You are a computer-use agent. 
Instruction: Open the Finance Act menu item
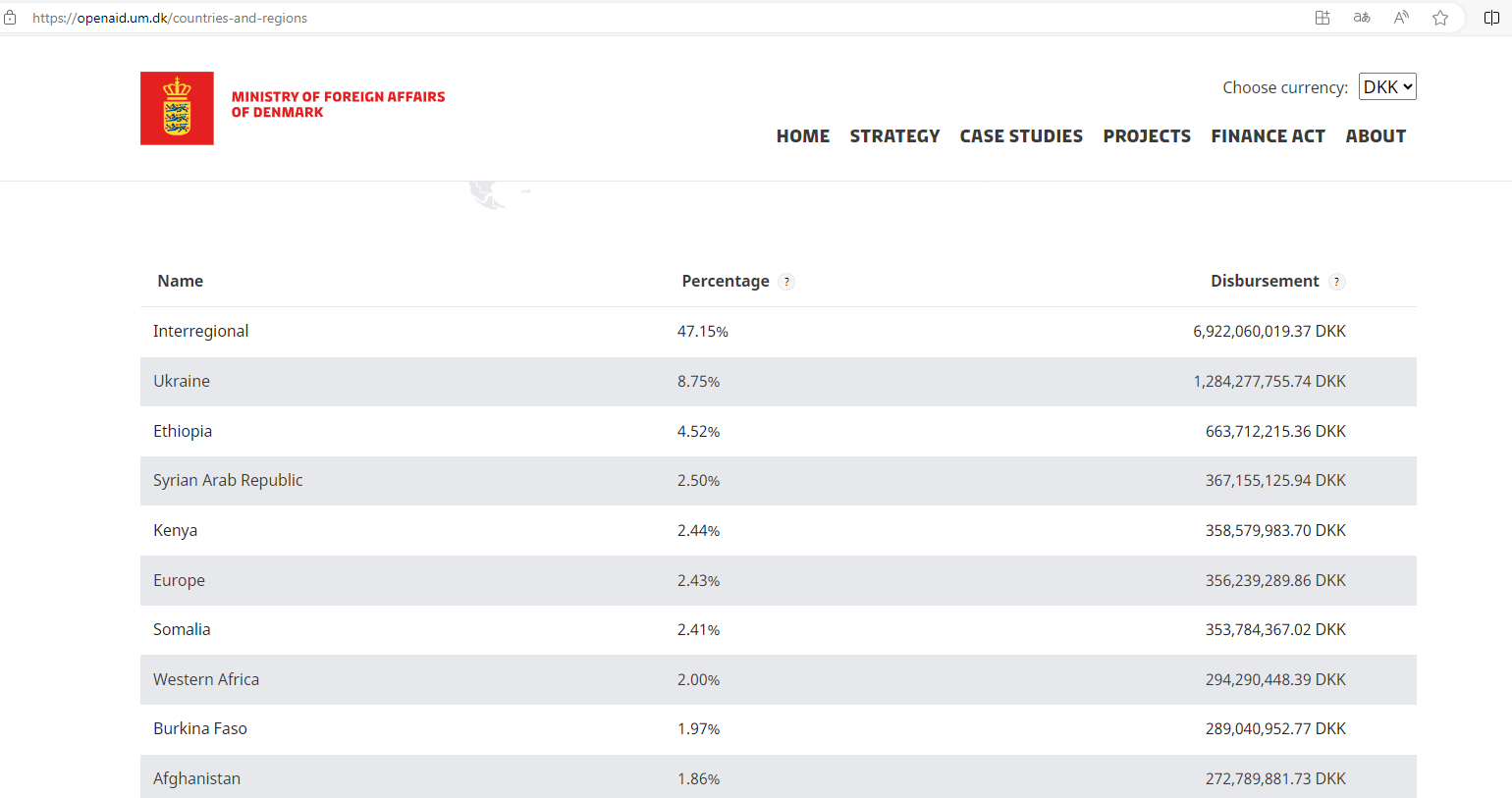[1268, 136]
